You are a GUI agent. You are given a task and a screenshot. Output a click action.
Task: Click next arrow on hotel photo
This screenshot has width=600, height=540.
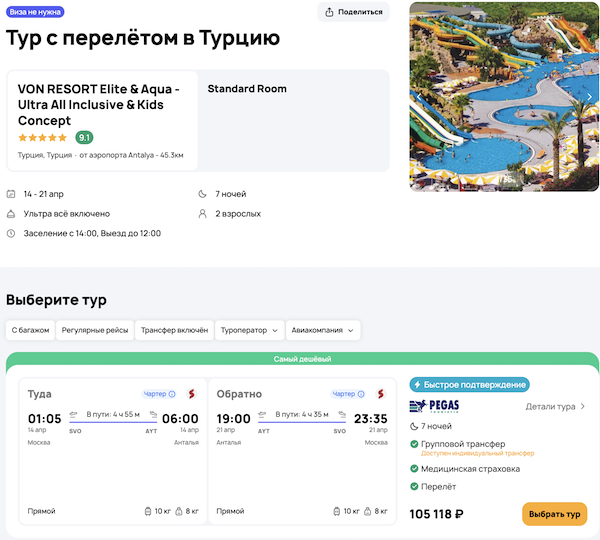pos(590,97)
